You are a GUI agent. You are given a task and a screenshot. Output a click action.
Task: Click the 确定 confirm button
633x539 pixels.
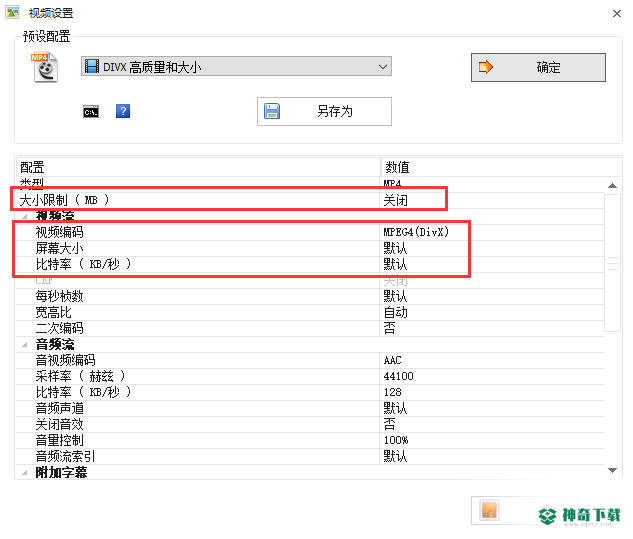[538, 67]
